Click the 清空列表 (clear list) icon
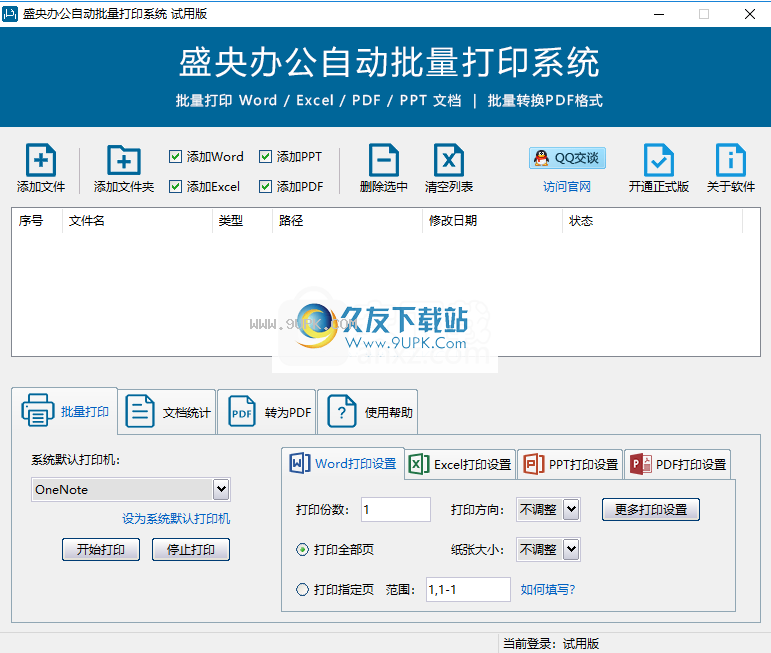This screenshot has width=771, height=653. click(448, 160)
